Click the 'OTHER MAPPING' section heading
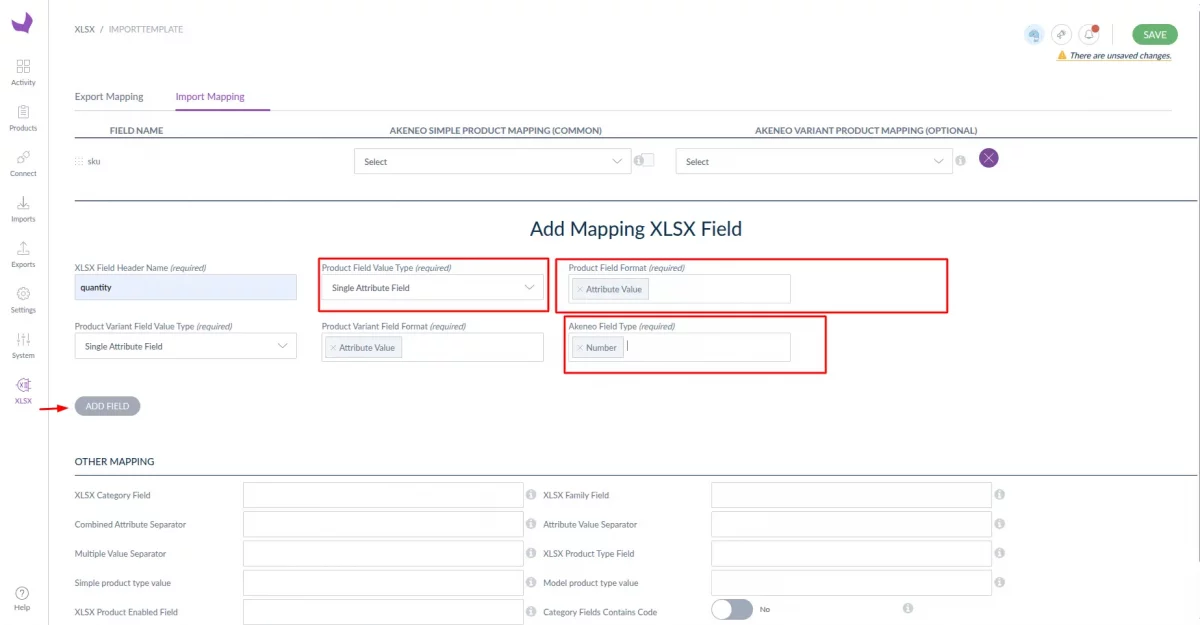 coord(115,462)
